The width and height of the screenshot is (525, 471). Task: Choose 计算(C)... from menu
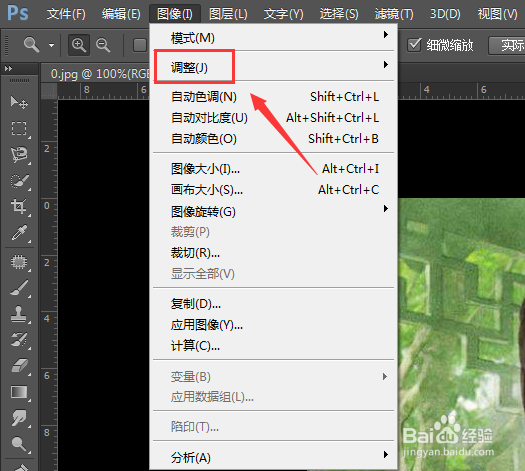point(274,346)
